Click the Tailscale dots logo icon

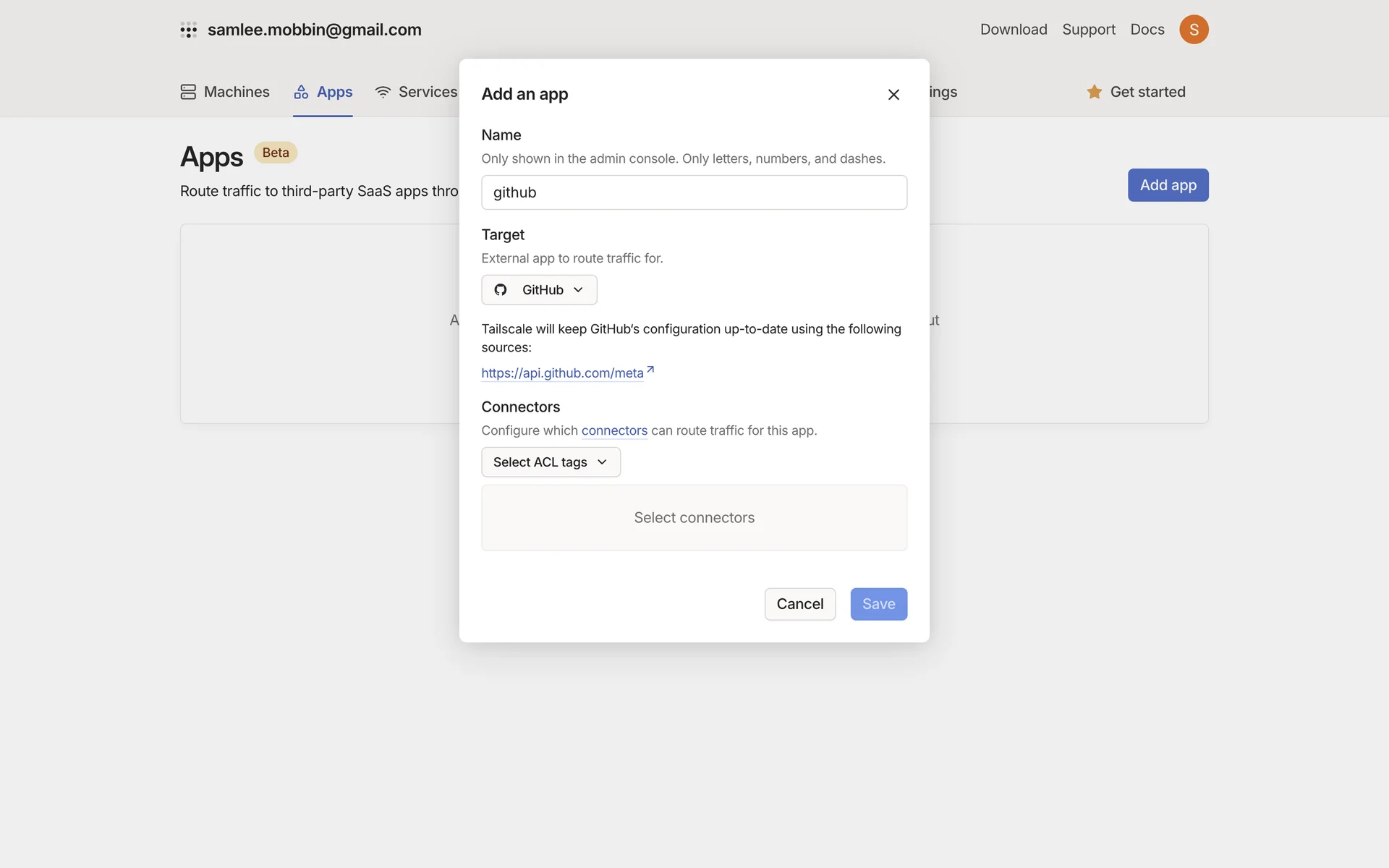coord(188,30)
